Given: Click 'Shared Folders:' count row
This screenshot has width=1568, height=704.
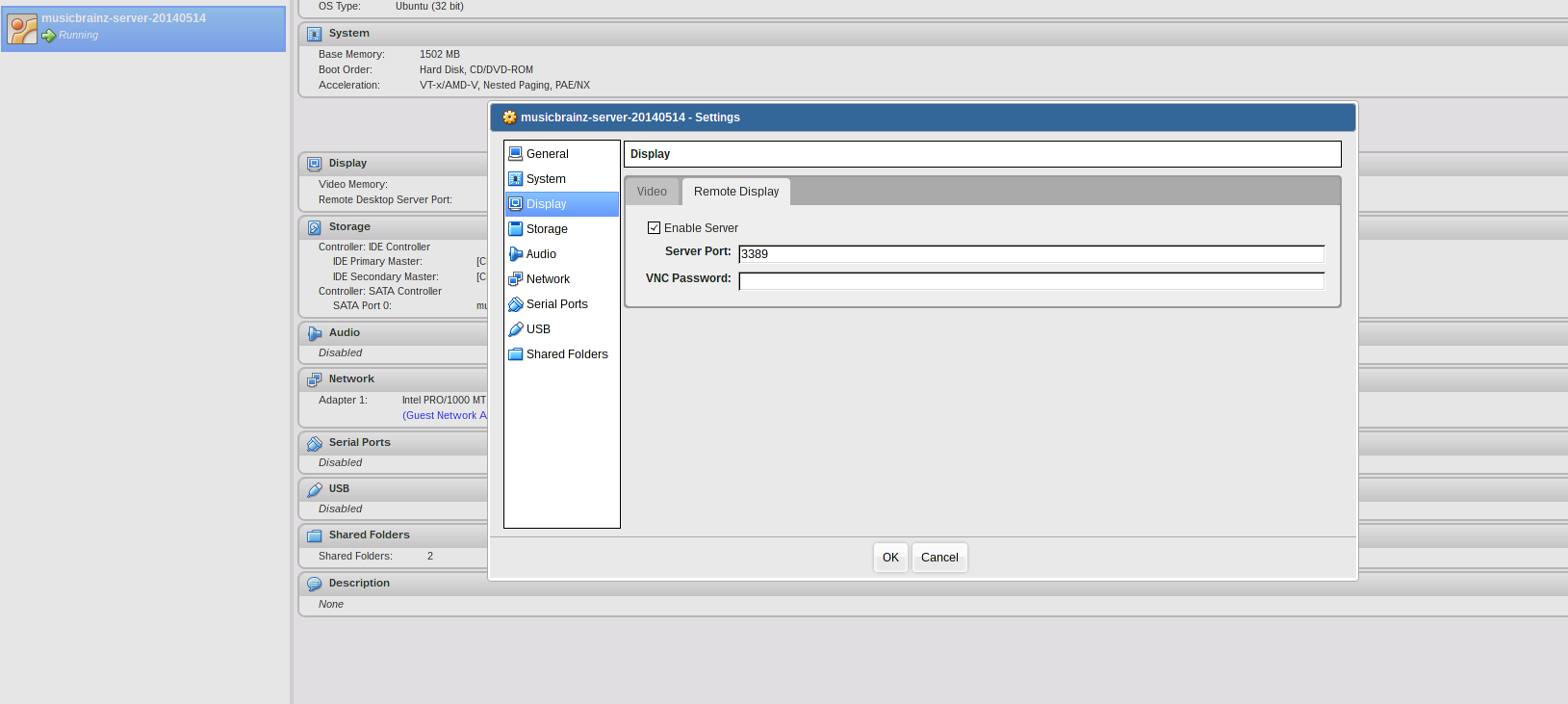Looking at the screenshot, I should tap(375, 556).
